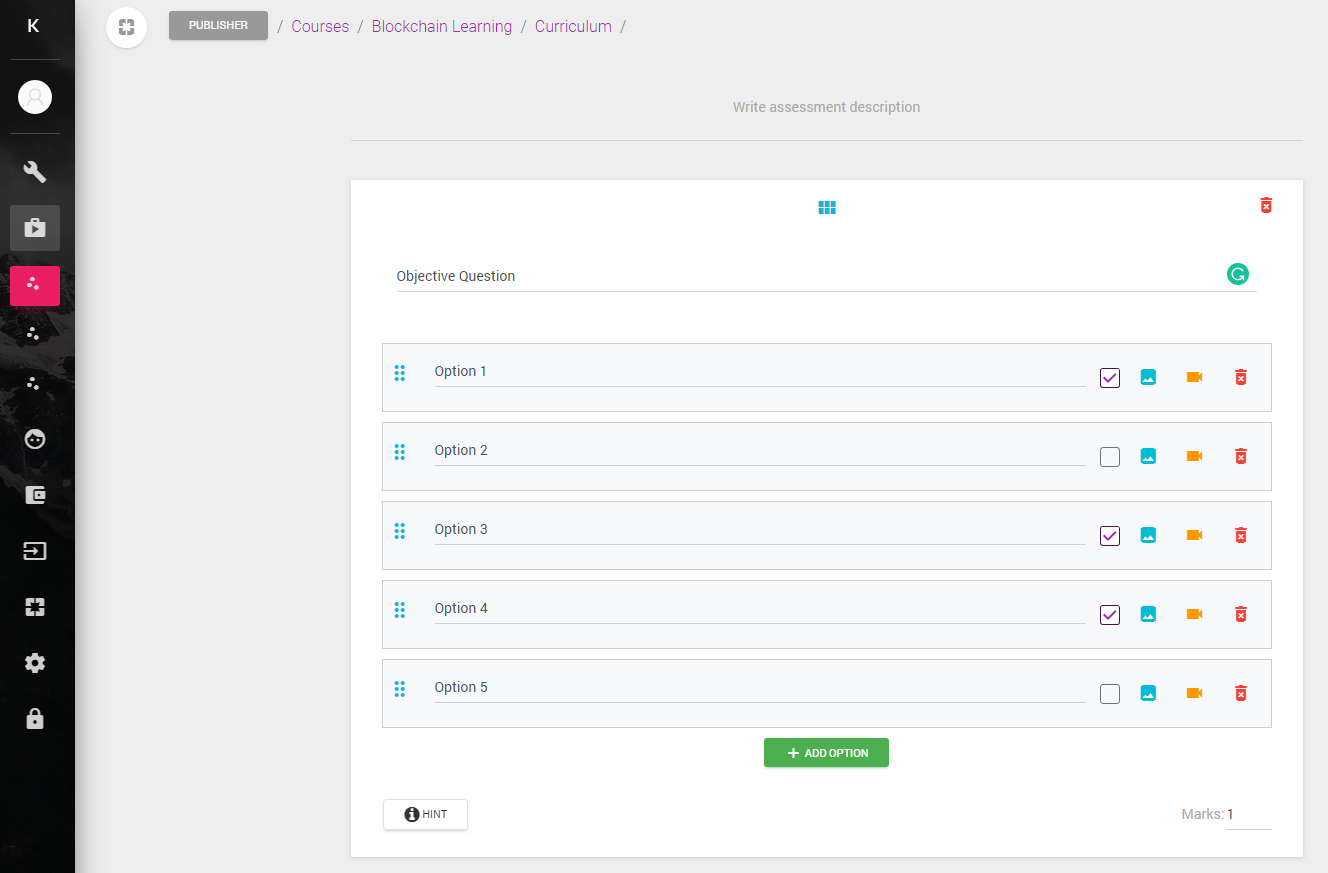Viewport: 1328px width, 873px height.
Task: Add a video to Option 5
Action: pyautogui.click(x=1194, y=693)
